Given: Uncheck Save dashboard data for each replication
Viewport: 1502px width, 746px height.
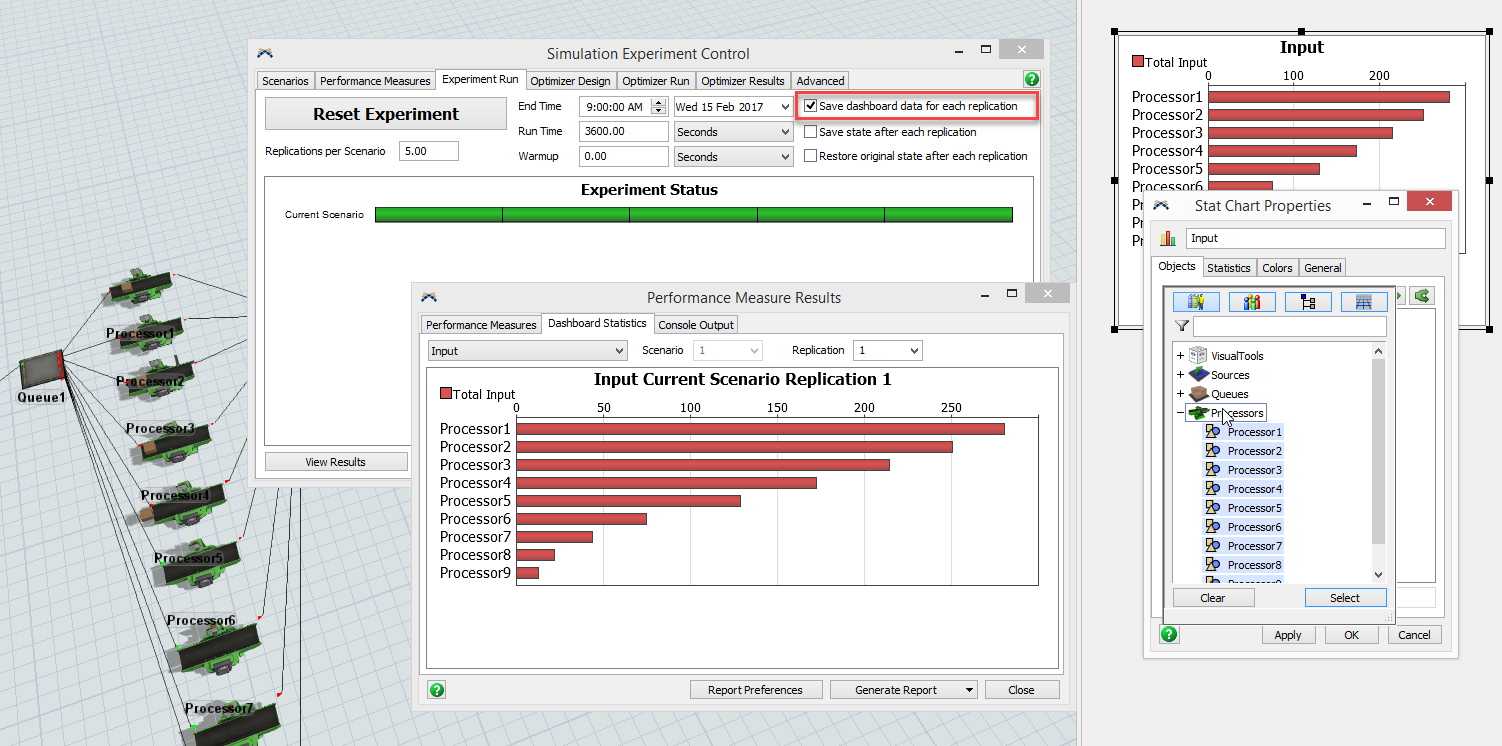Looking at the screenshot, I should pyautogui.click(x=811, y=106).
